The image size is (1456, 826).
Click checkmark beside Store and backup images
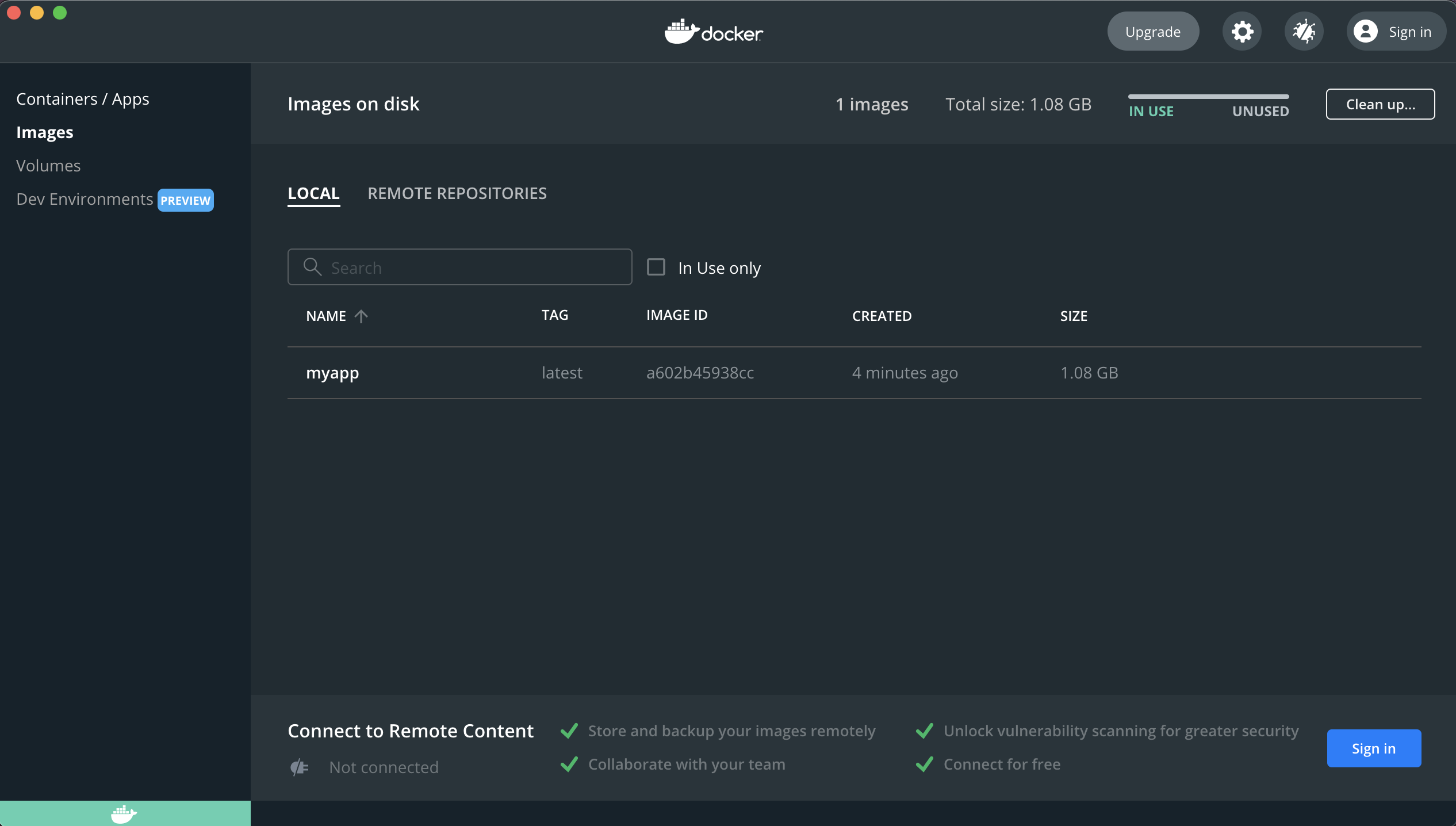(x=569, y=731)
